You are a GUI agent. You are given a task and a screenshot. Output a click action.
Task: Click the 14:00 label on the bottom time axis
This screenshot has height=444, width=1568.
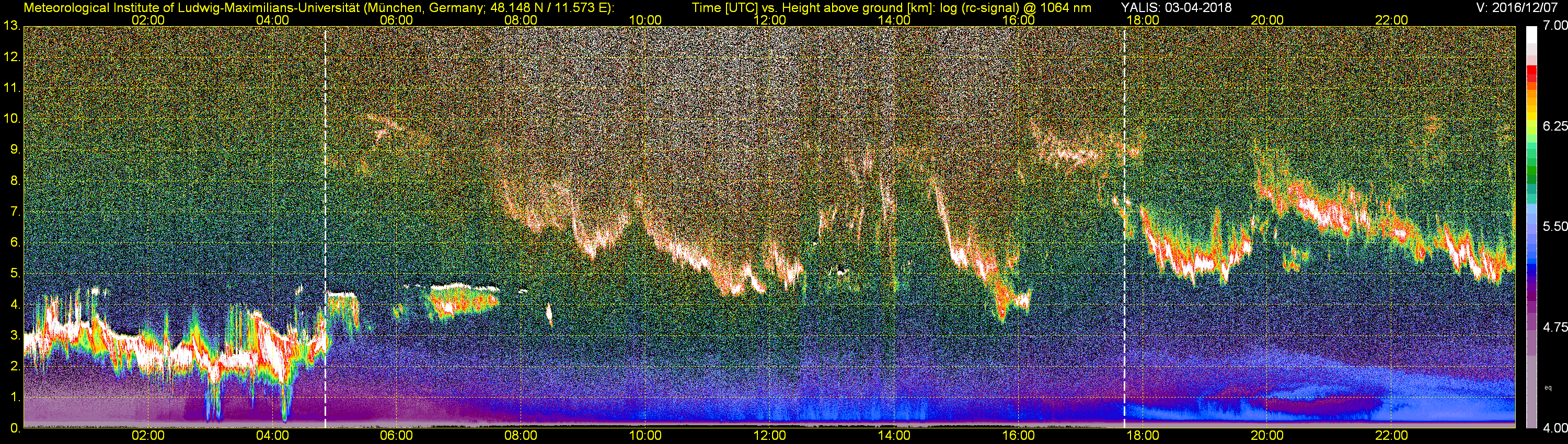coord(894,436)
